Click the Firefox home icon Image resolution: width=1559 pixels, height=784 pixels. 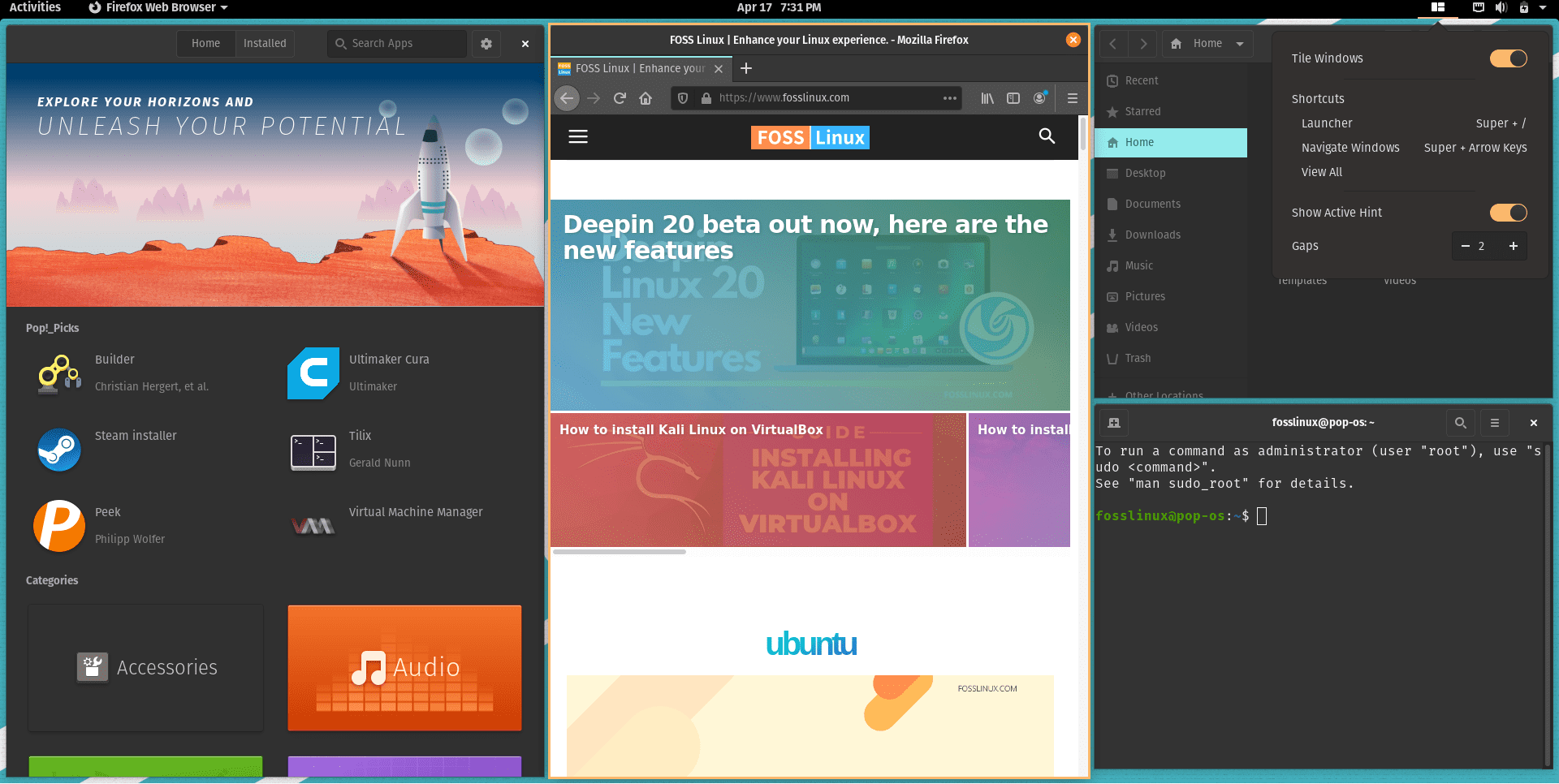coord(646,98)
